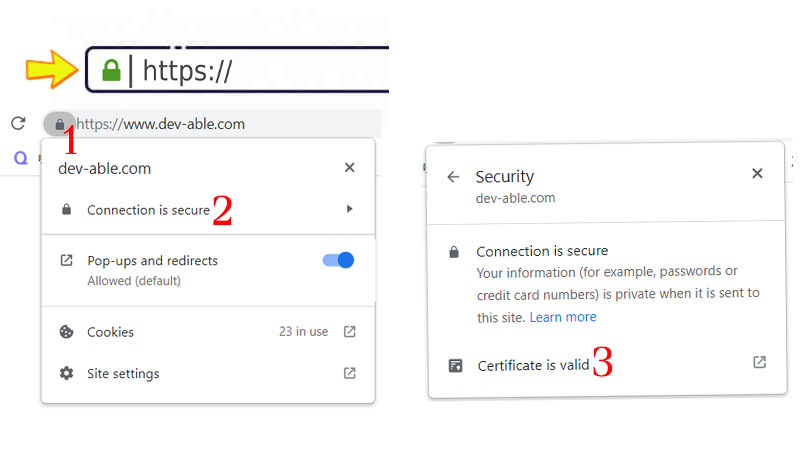Go back using the Security panel arrow
The width and height of the screenshot is (800, 450).
[453, 176]
